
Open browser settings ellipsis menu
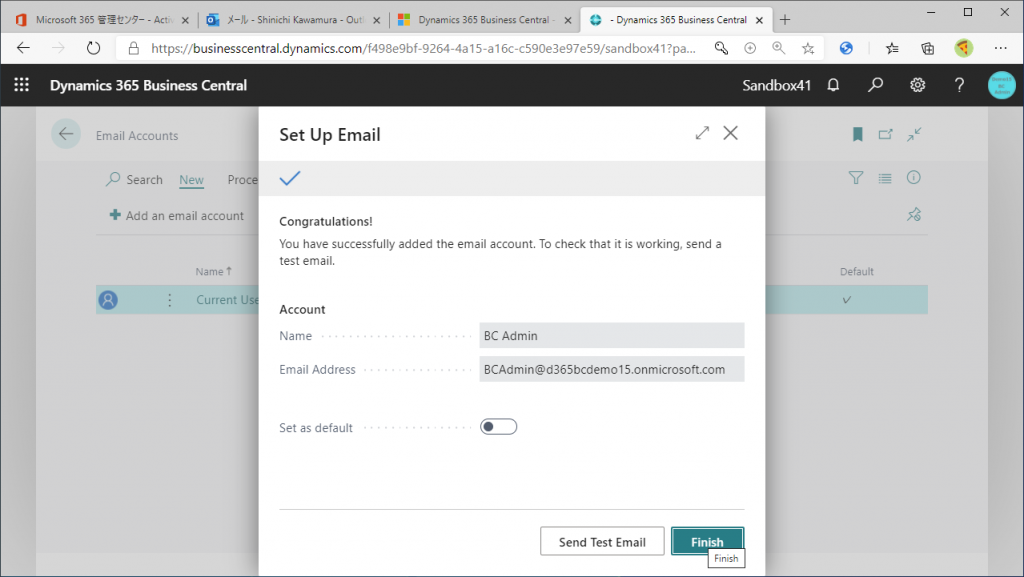1000,48
